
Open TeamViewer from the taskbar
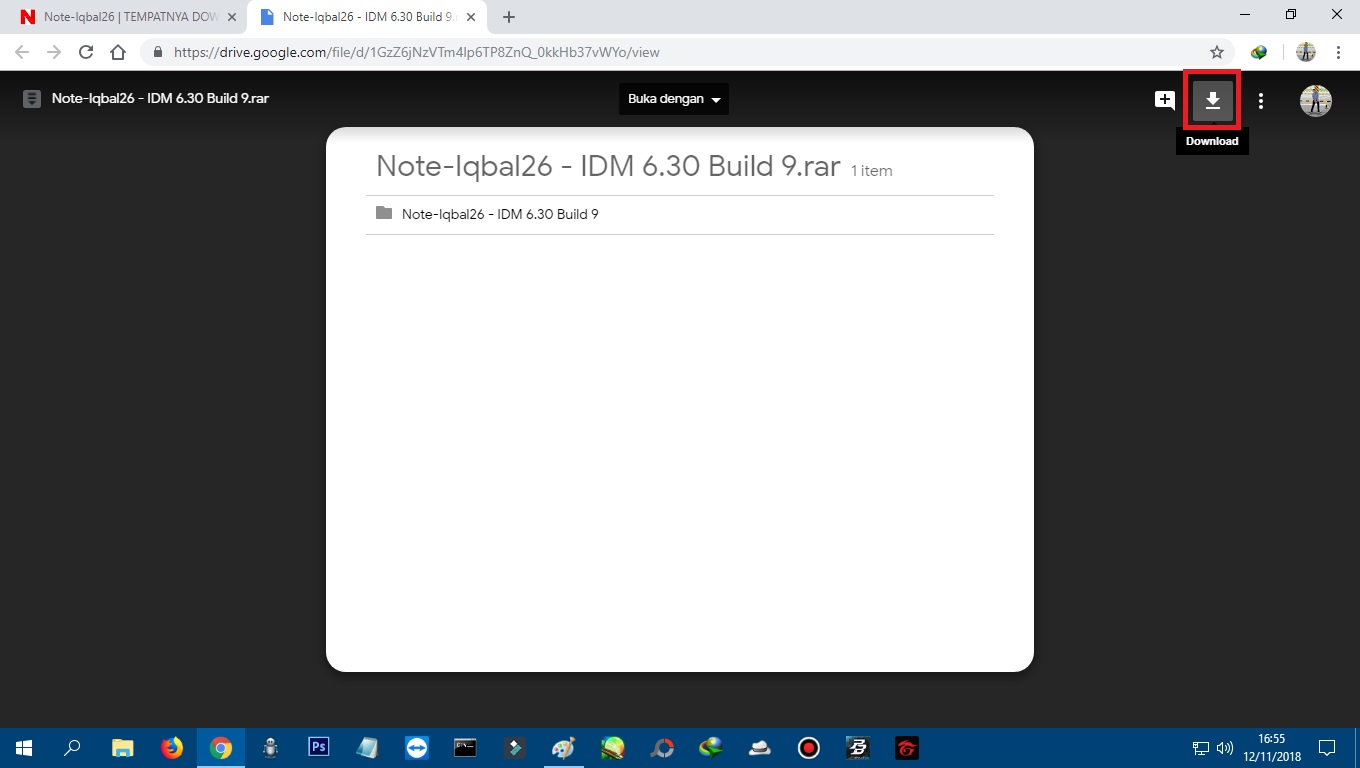pos(417,748)
